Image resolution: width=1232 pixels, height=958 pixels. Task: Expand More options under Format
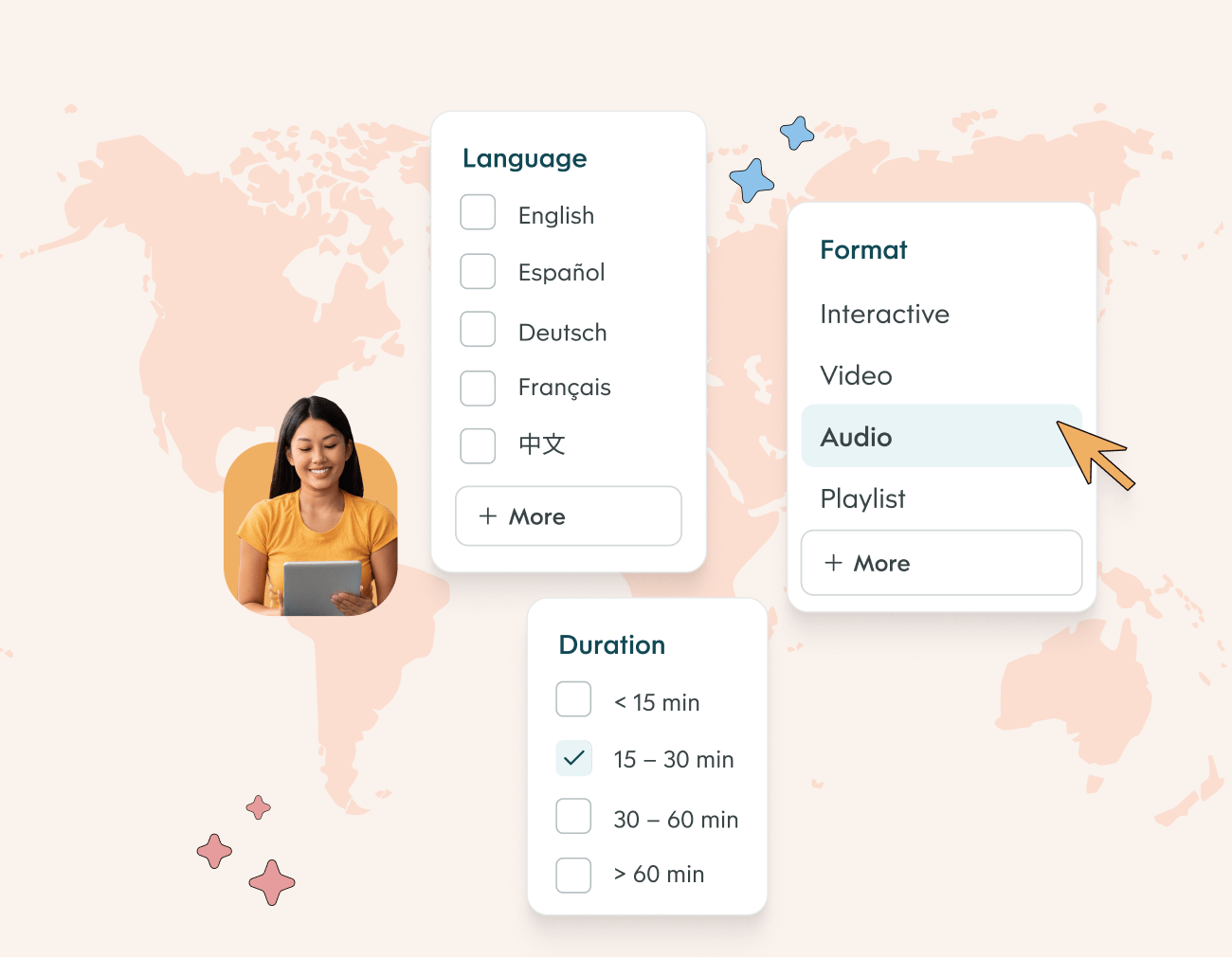click(x=941, y=563)
